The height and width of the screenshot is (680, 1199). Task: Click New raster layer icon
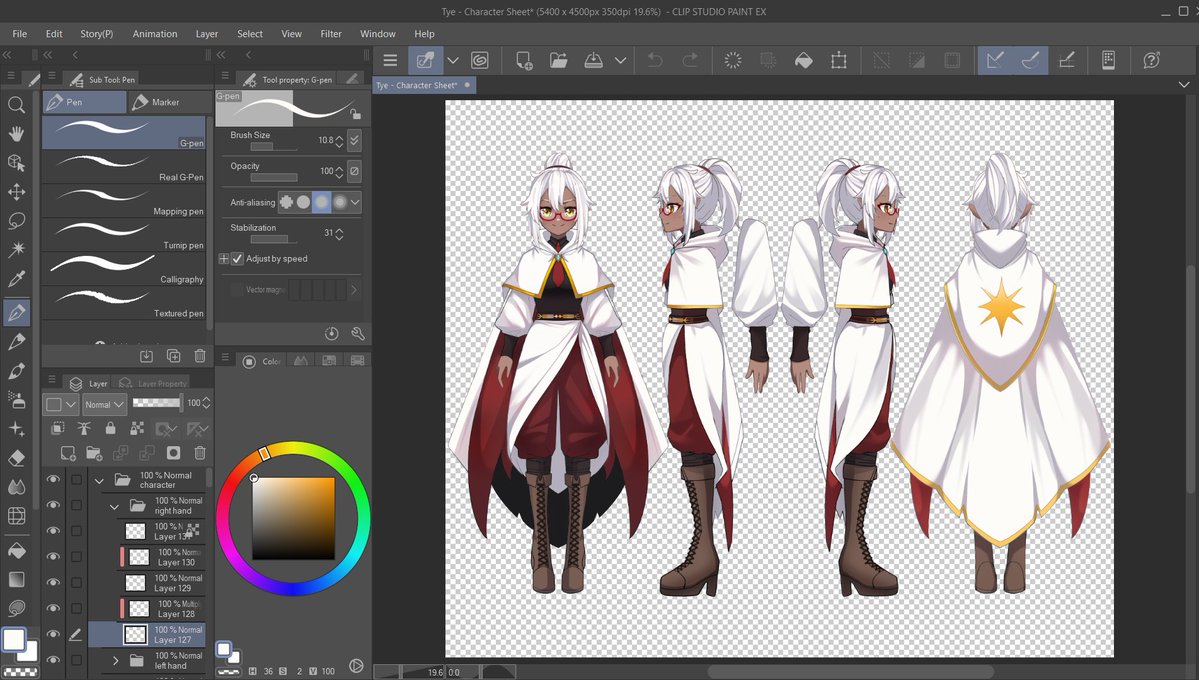click(68, 453)
